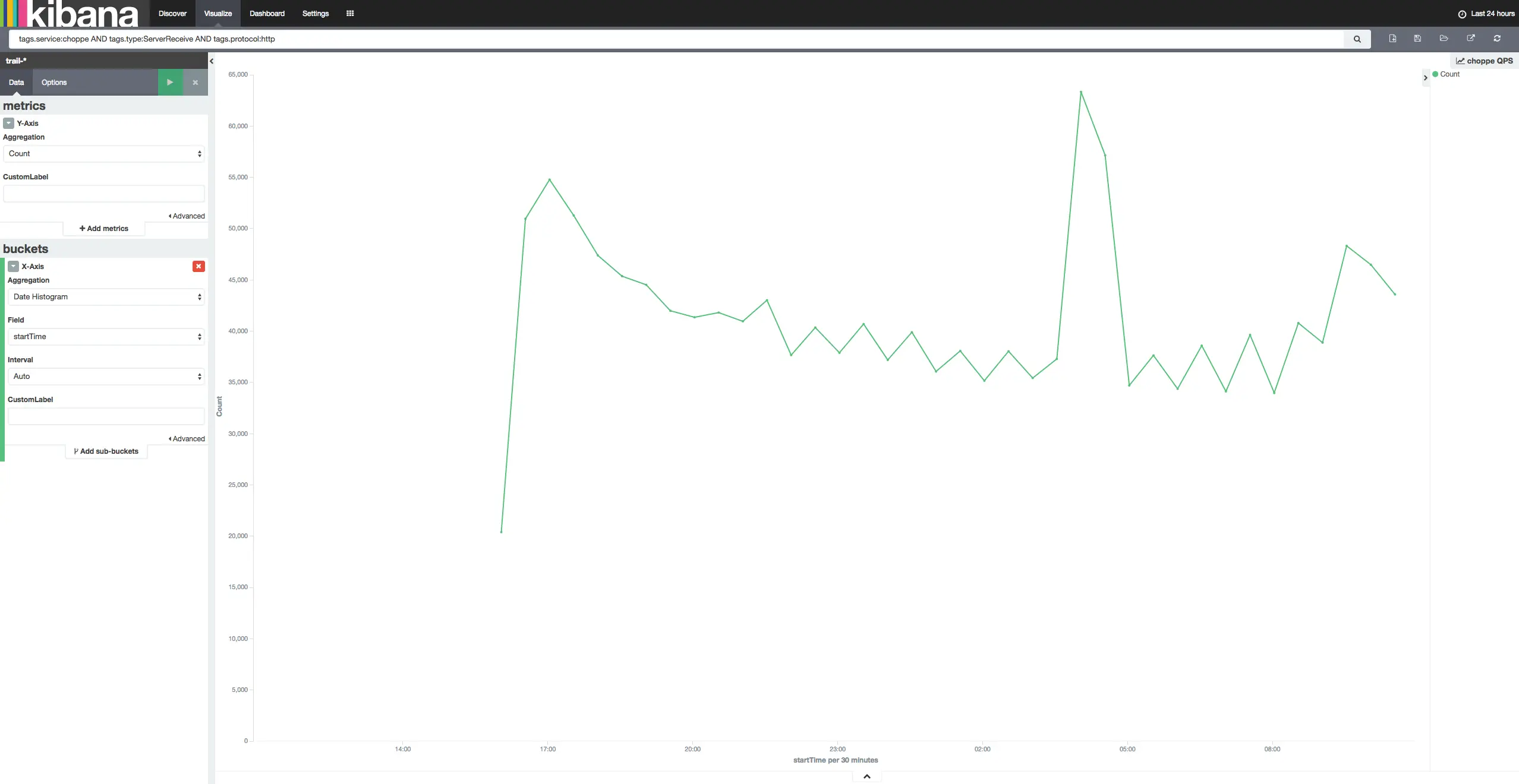Click the search magnifier button
The height and width of the screenshot is (784, 1519).
click(x=1357, y=39)
